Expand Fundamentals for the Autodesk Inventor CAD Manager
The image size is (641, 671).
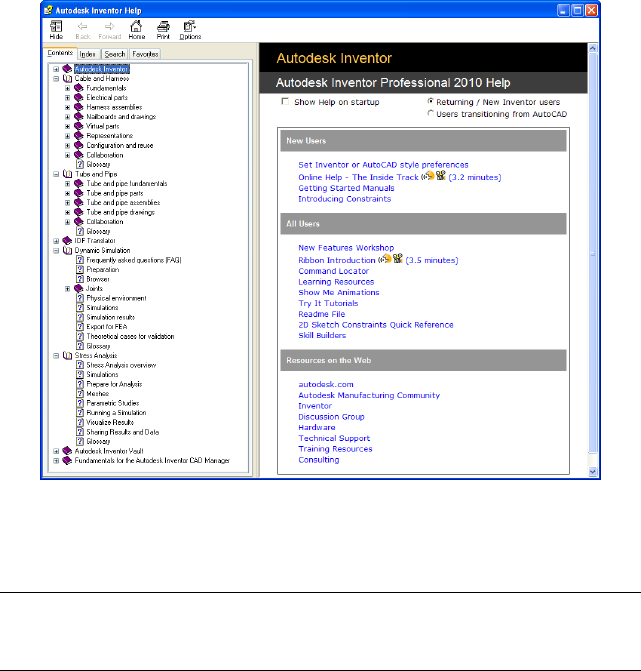pos(56,461)
